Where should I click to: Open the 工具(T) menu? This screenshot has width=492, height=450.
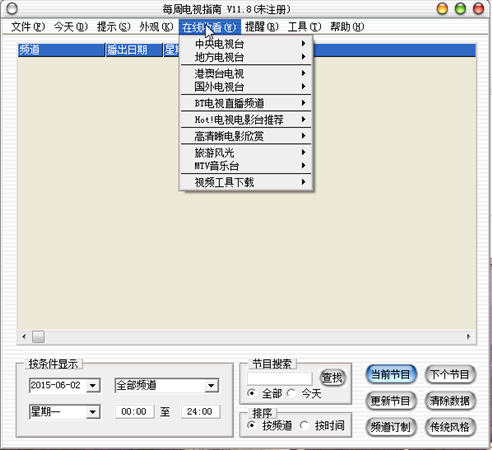point(304,27)
